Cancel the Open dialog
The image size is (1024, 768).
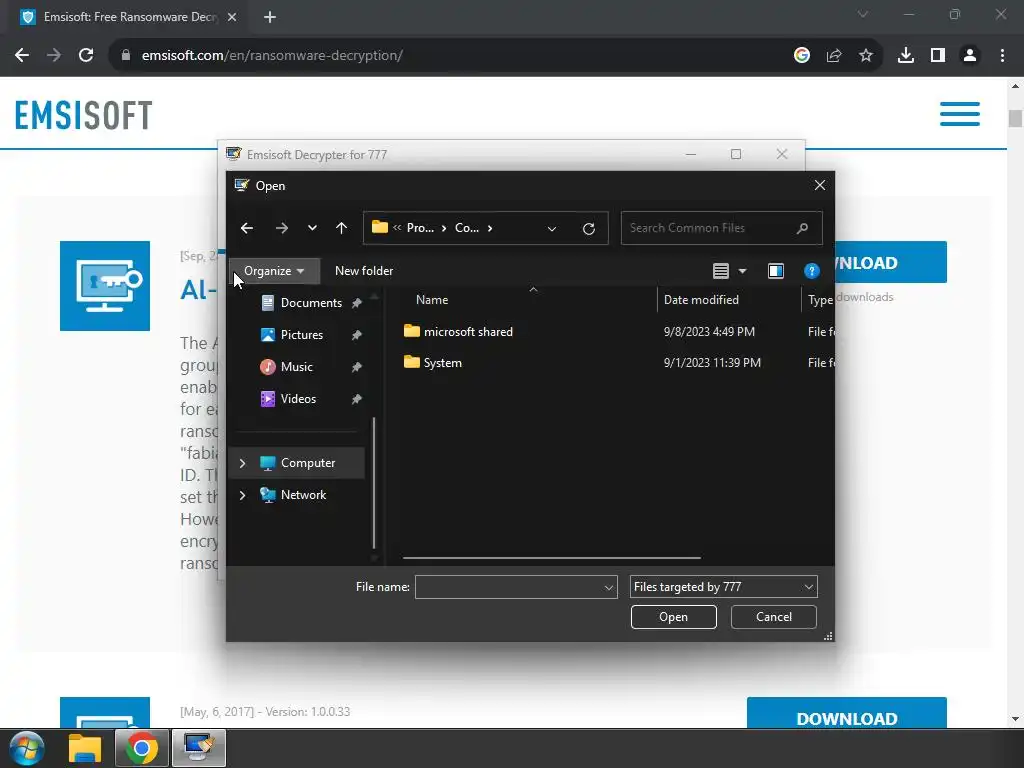[x=773, y=617]
